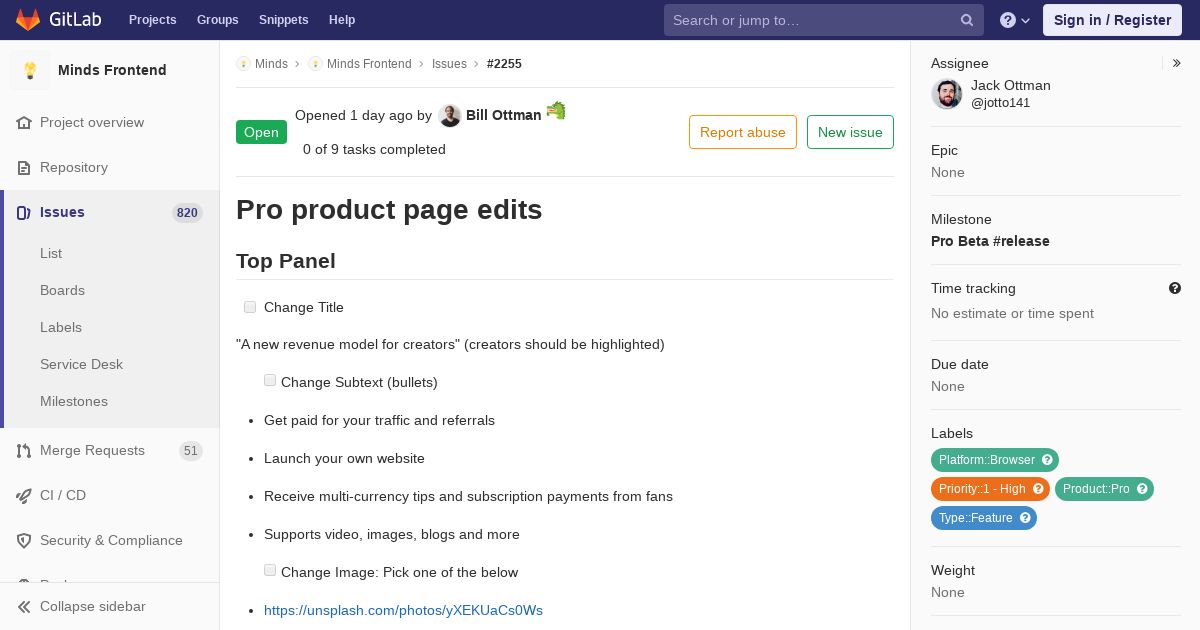Screen dimensions: 1200x630
Task: Tick the Change Image task checkbox
Action: point(270,570)
